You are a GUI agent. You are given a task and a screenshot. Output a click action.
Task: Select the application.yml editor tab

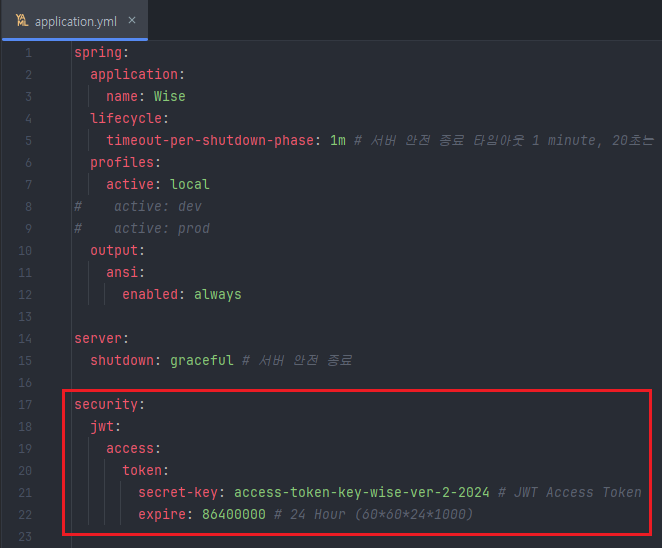75,20
